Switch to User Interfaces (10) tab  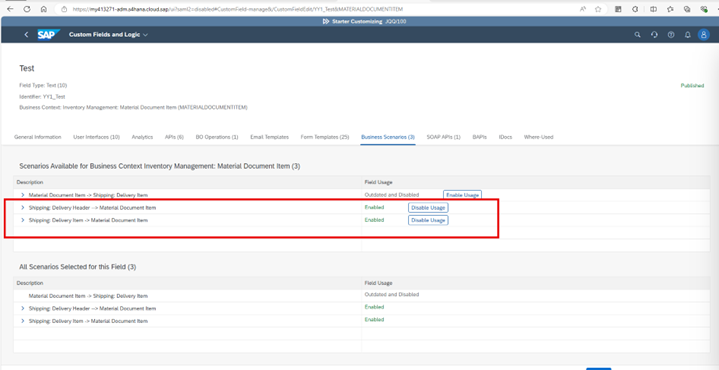point(96,137)
